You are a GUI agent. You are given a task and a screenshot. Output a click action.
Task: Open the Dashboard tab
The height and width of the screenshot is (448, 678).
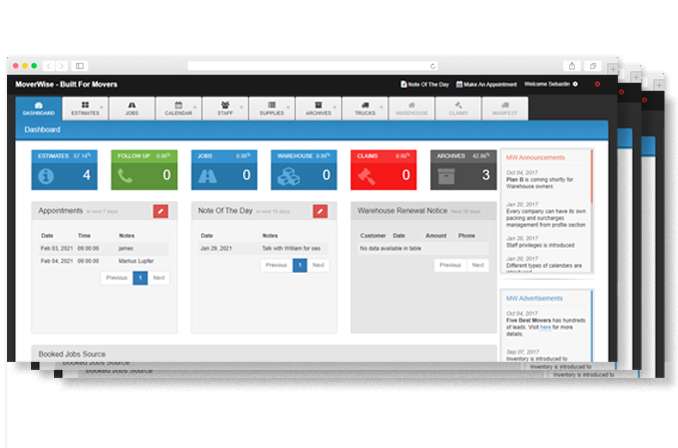pos(38,108)
